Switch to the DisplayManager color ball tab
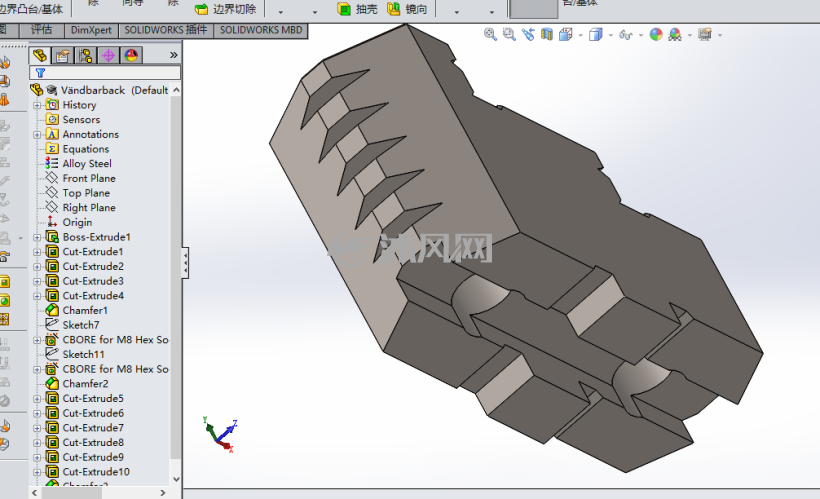The image size is (820, 499). coord(131,55)
